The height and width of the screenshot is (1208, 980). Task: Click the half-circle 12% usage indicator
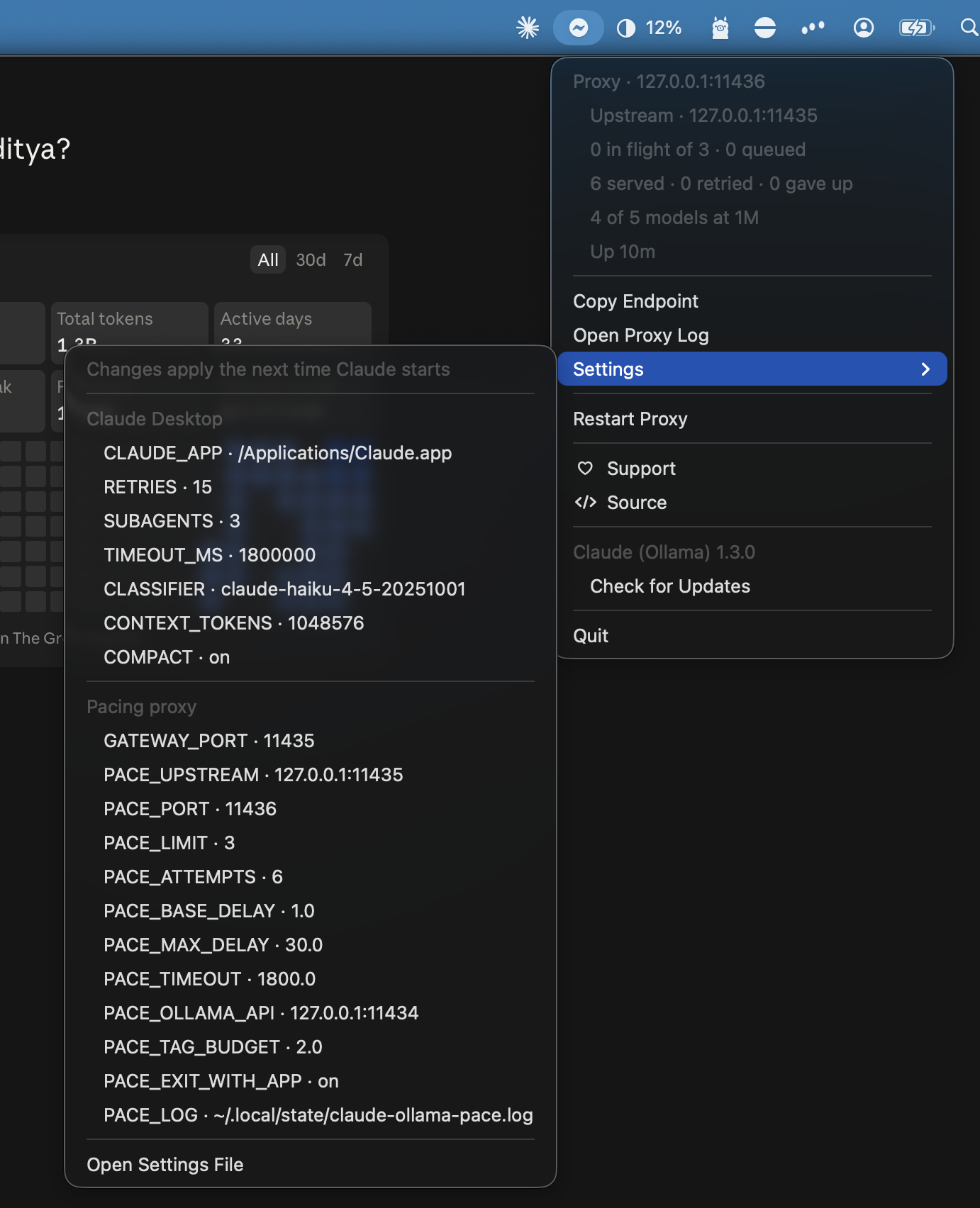point(649,28)
